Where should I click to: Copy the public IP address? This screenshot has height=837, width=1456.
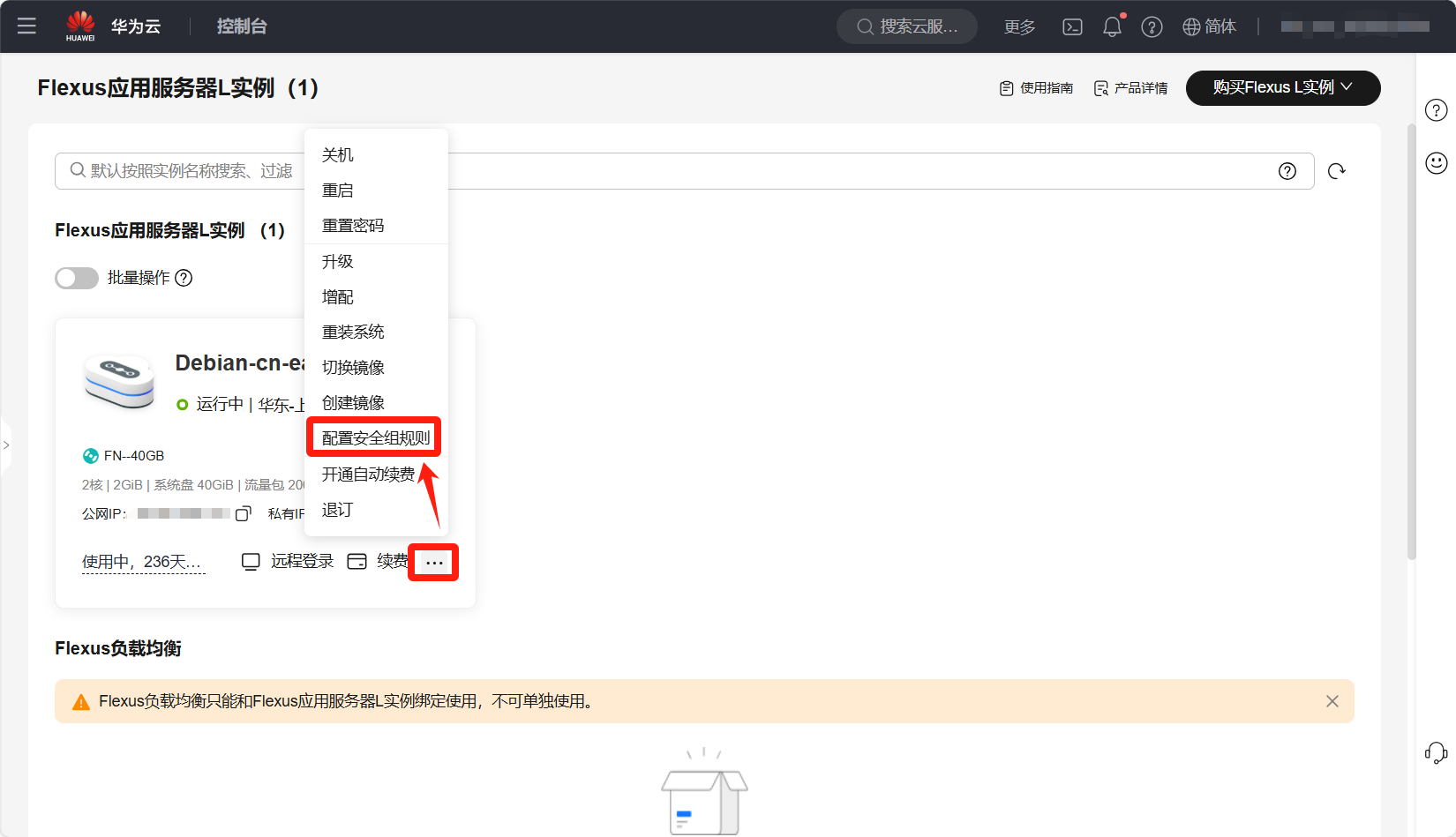pos(244,513)
